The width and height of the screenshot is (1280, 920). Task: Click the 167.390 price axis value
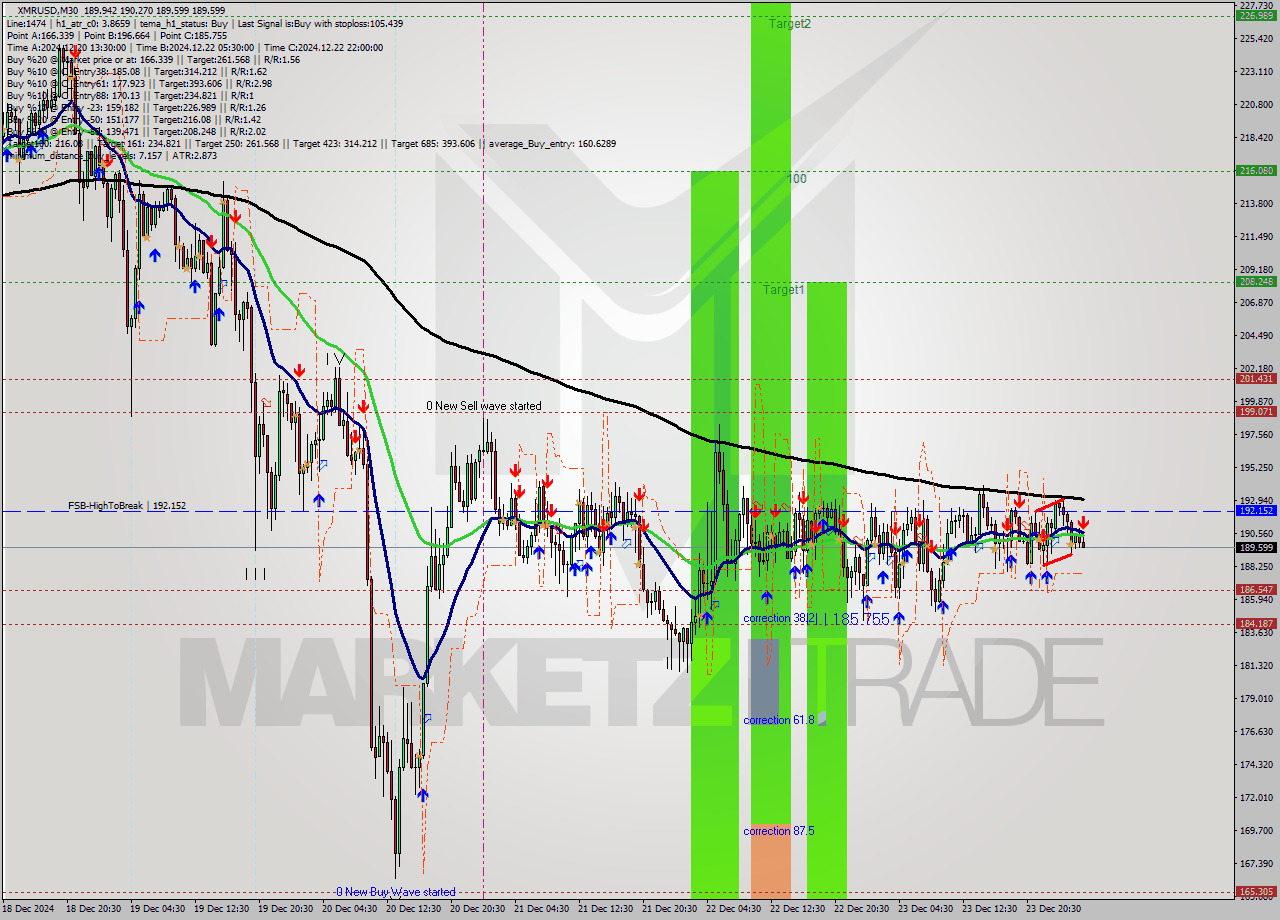(1256, 863)
